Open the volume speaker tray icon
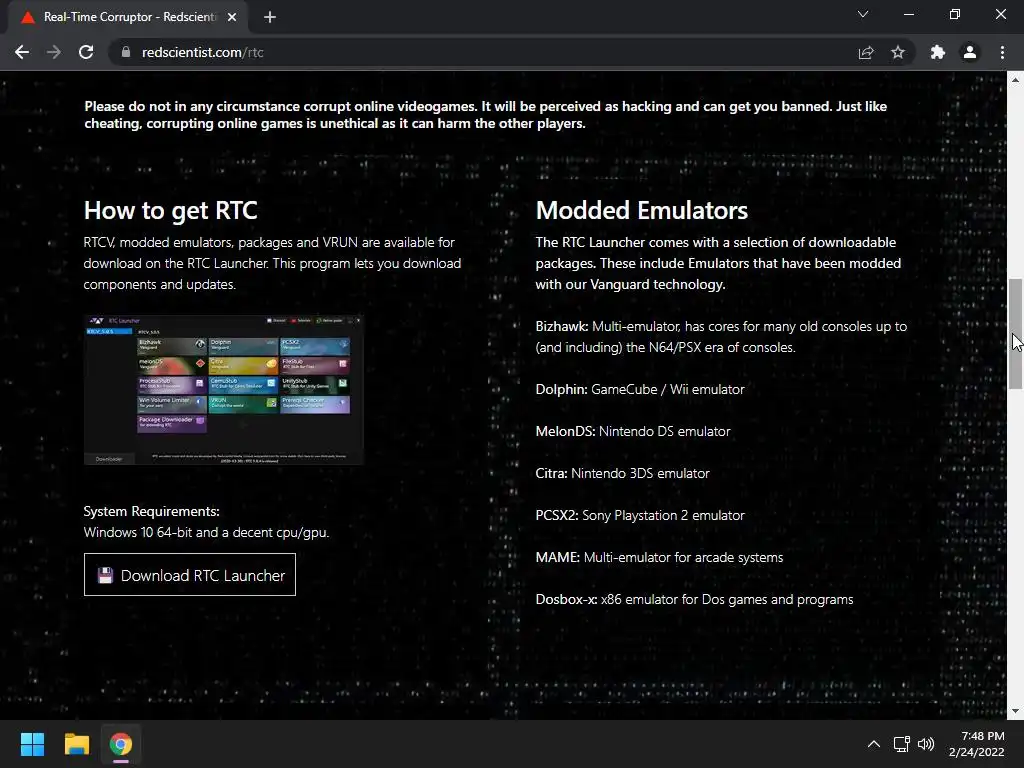1024x768 pixels. click(926, 744)
